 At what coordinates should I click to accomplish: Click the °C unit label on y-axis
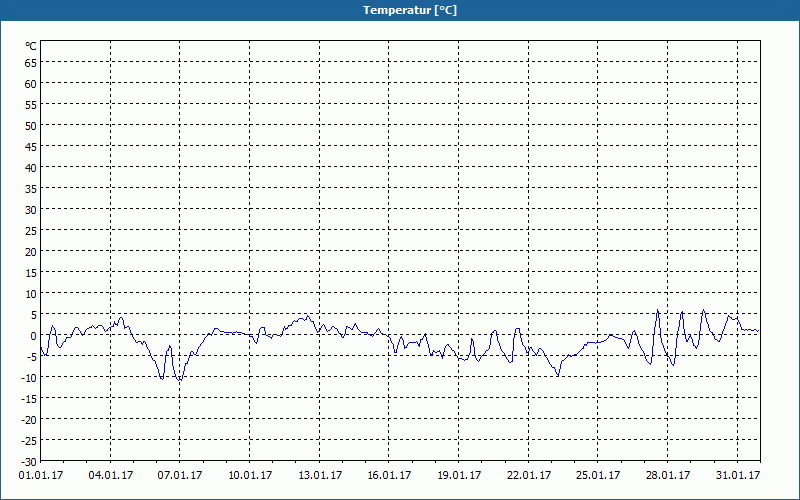click(x=31, y=46)
